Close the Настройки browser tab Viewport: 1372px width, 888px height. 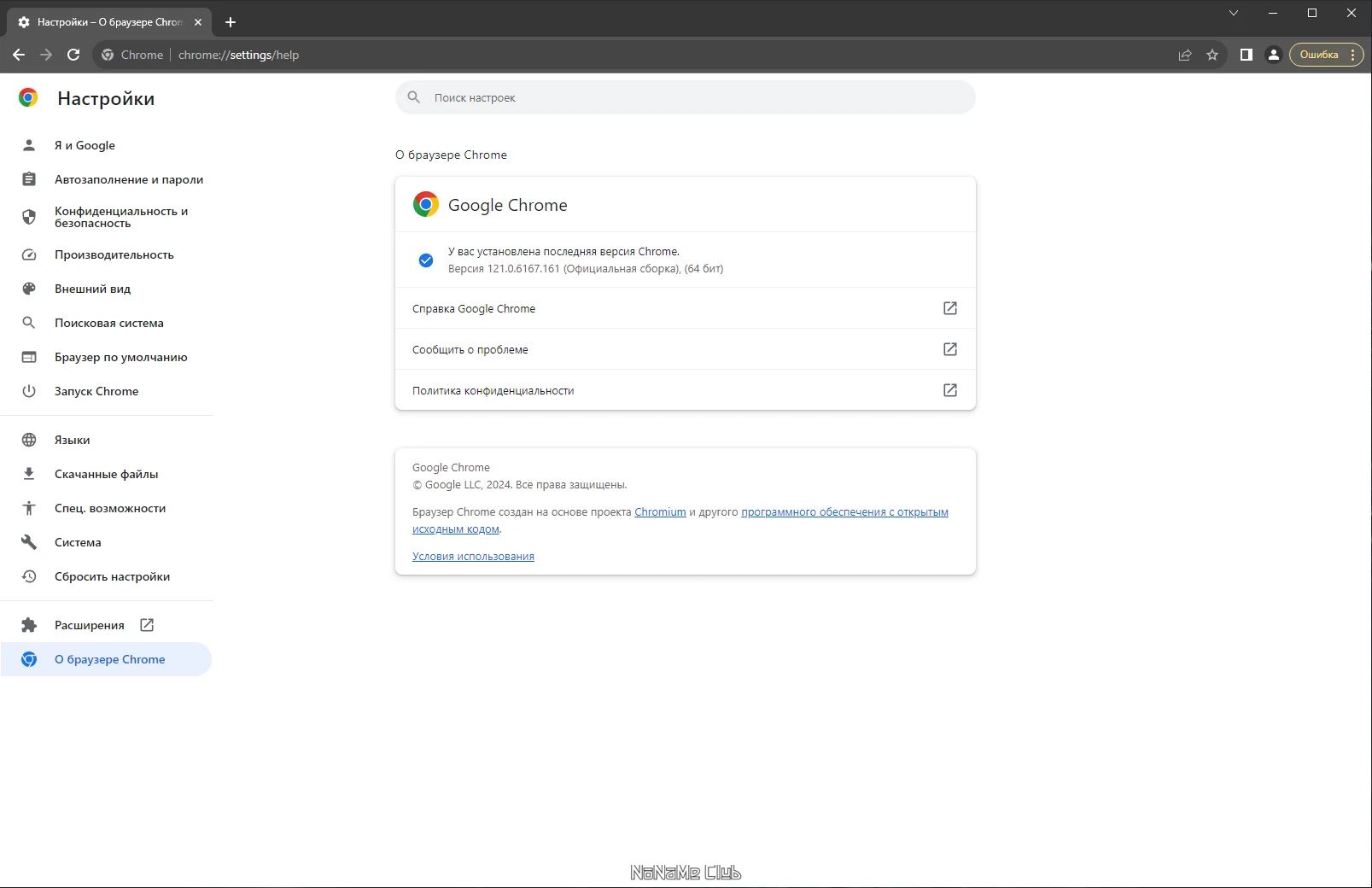198,22
